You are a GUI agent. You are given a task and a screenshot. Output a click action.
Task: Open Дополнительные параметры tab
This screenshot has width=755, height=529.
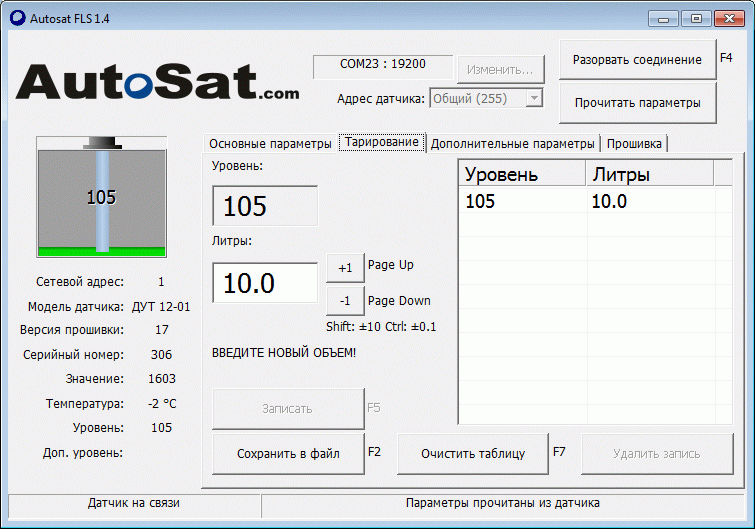tap(513, 143)
